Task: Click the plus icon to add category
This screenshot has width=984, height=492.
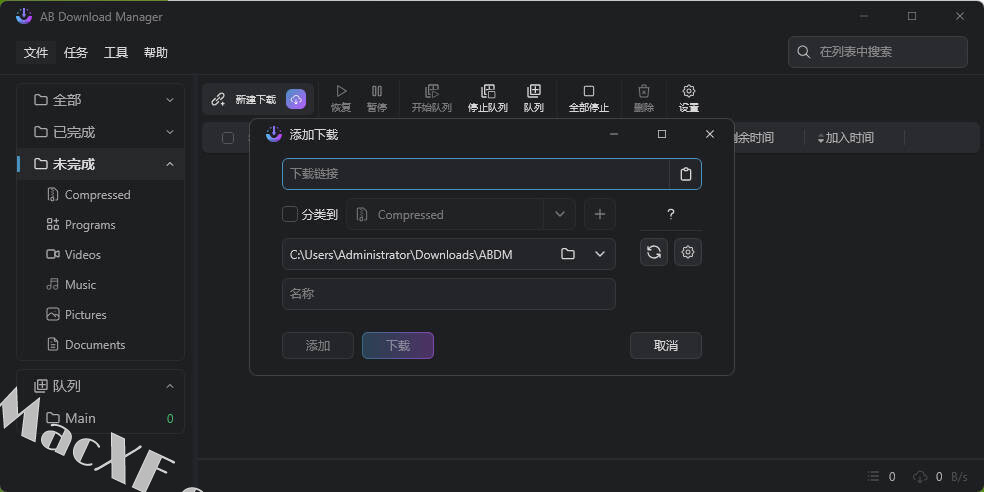Action: (x=600, y=215)
